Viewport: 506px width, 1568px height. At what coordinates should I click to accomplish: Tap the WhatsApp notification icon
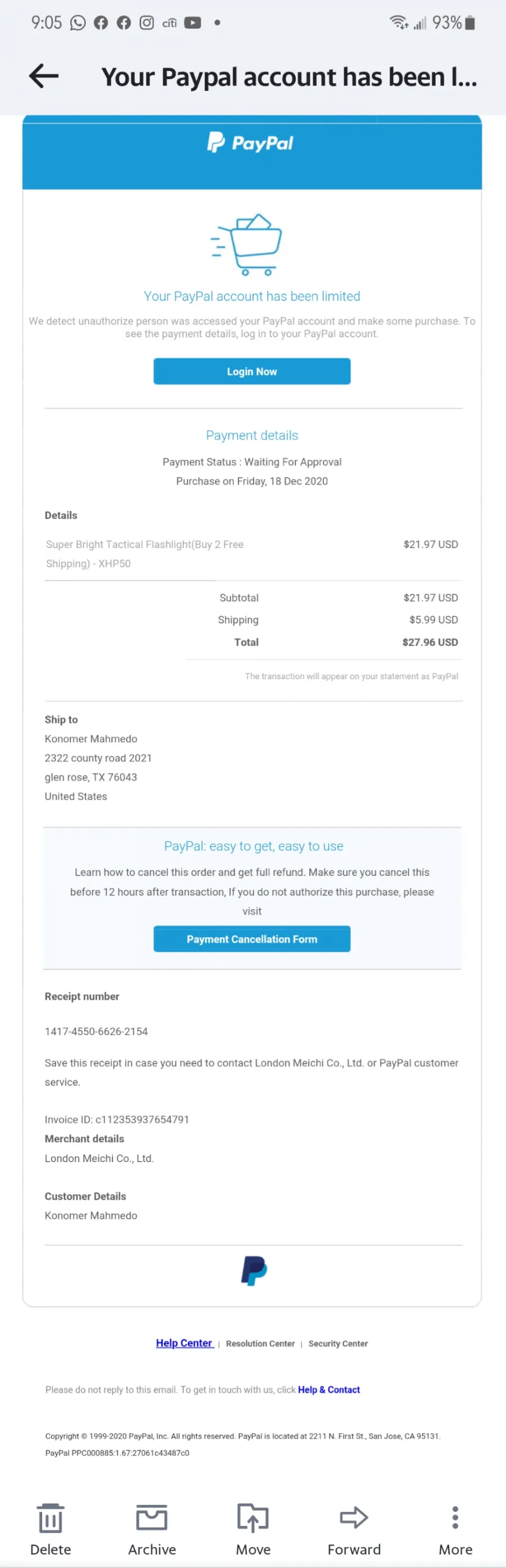coord(78,23)
